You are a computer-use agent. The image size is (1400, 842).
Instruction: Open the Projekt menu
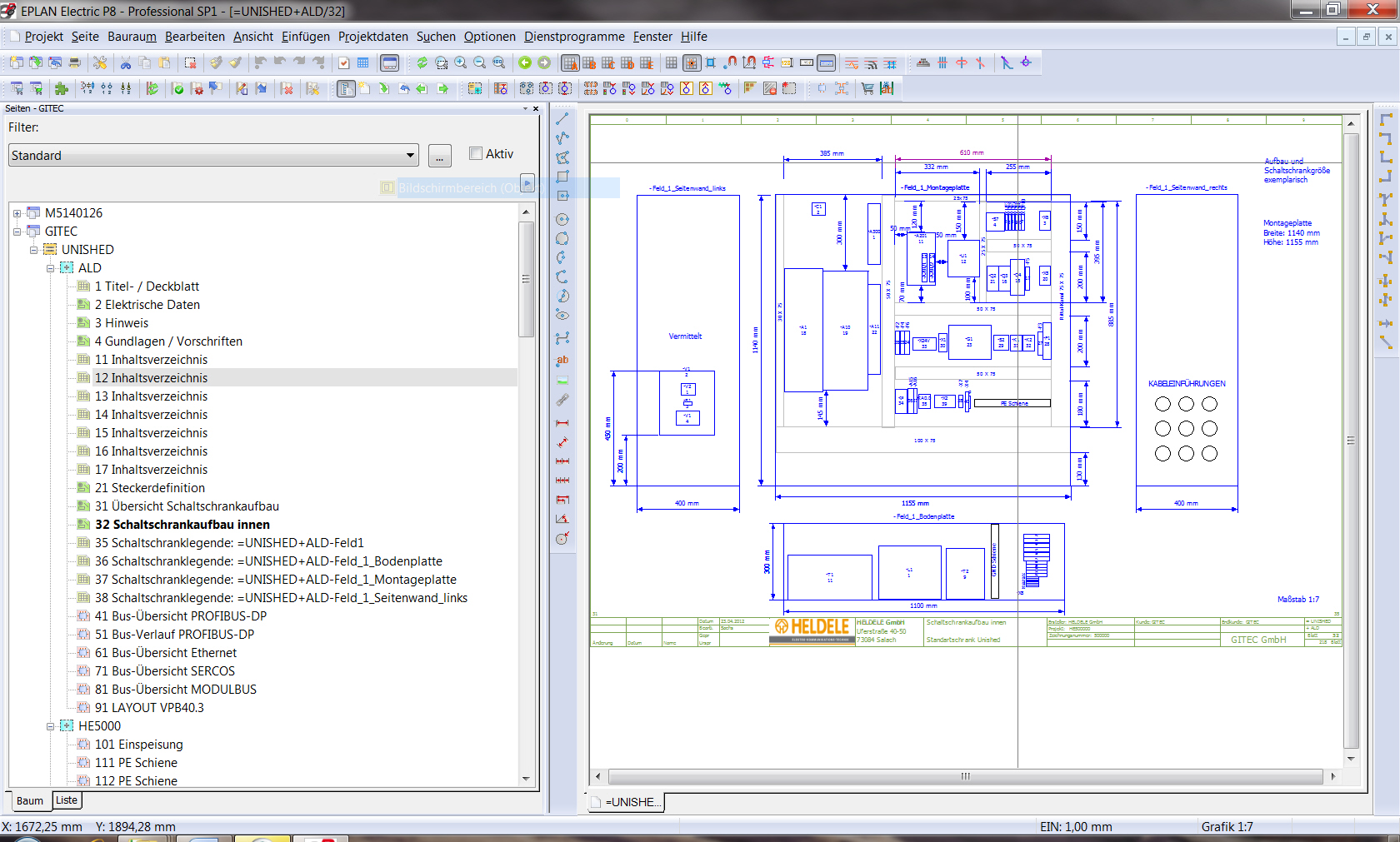pyautogui.click(x=43, y=37)
